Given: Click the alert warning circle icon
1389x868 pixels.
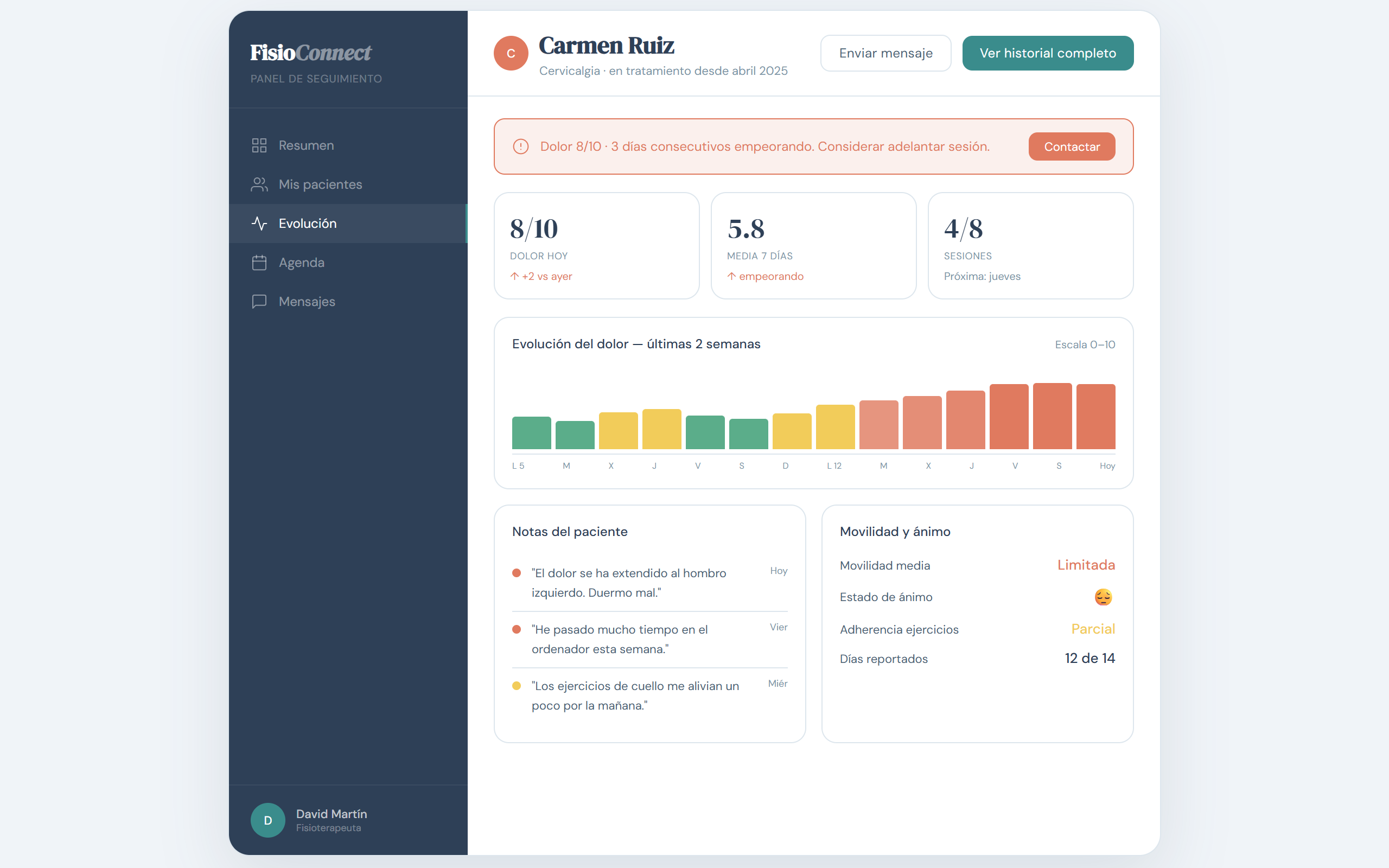Looking at the screenshot, I should [520, 146].
